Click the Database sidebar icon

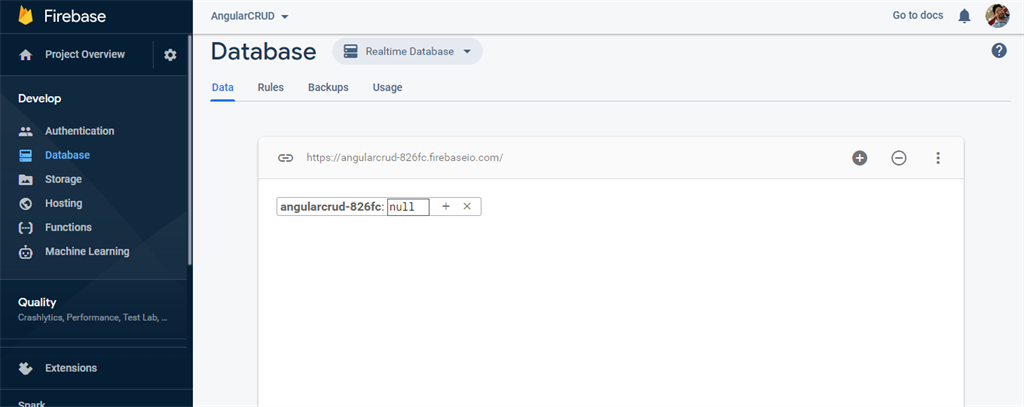[x=25, y=155]
